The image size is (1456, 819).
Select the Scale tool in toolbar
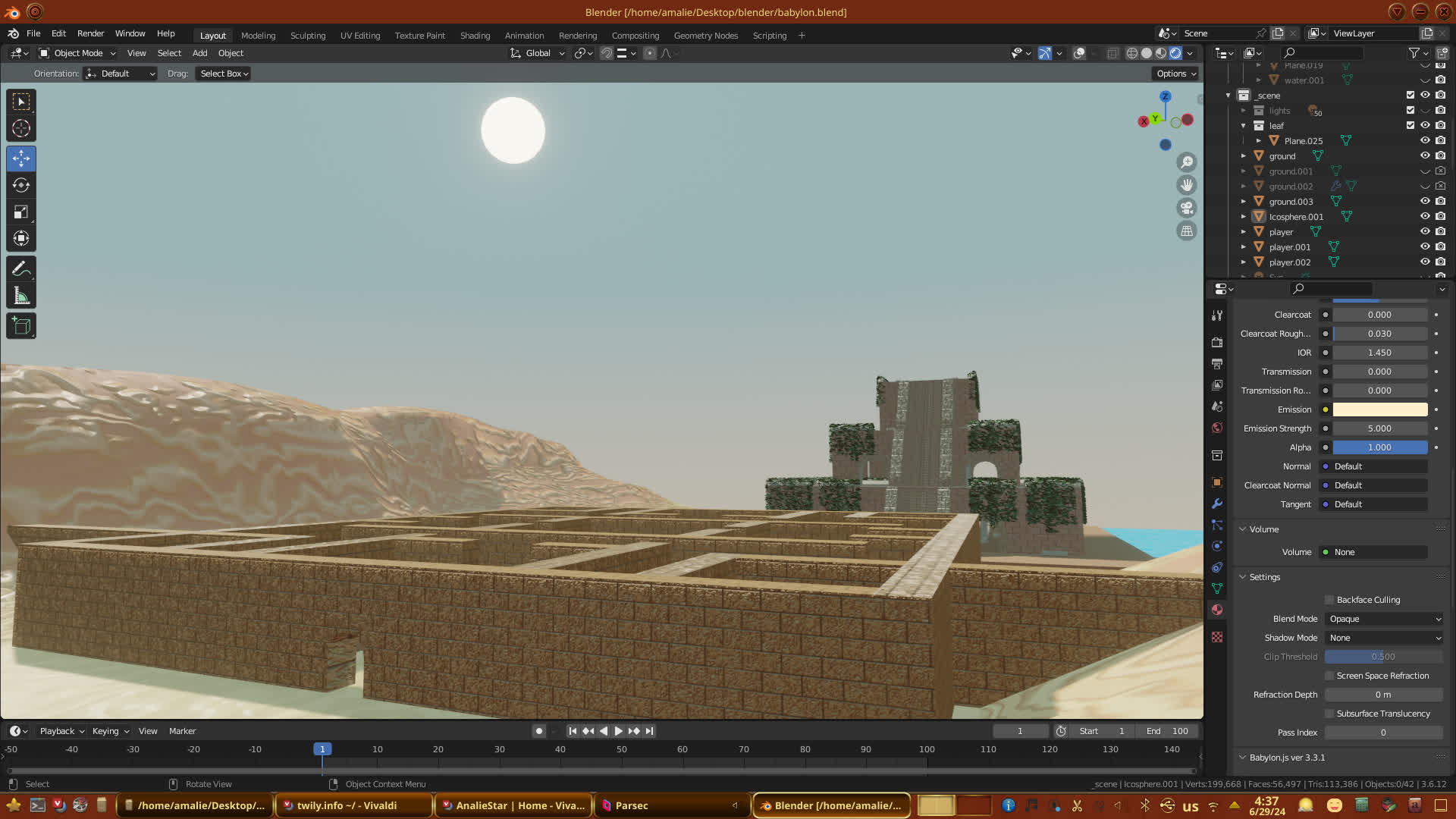tap(21, 212)
